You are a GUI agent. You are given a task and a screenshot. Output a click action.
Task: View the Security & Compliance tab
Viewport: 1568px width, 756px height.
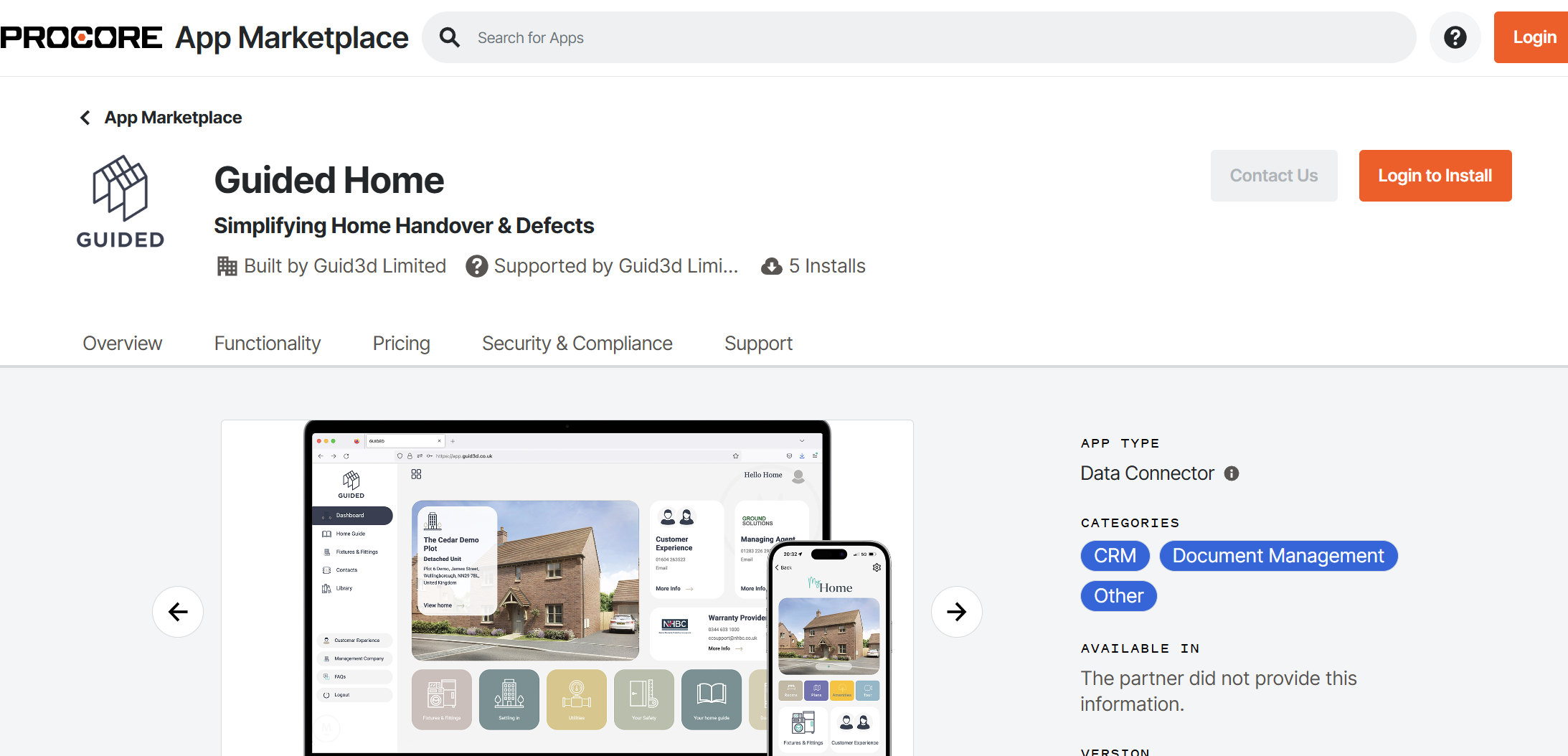[577, 344]
